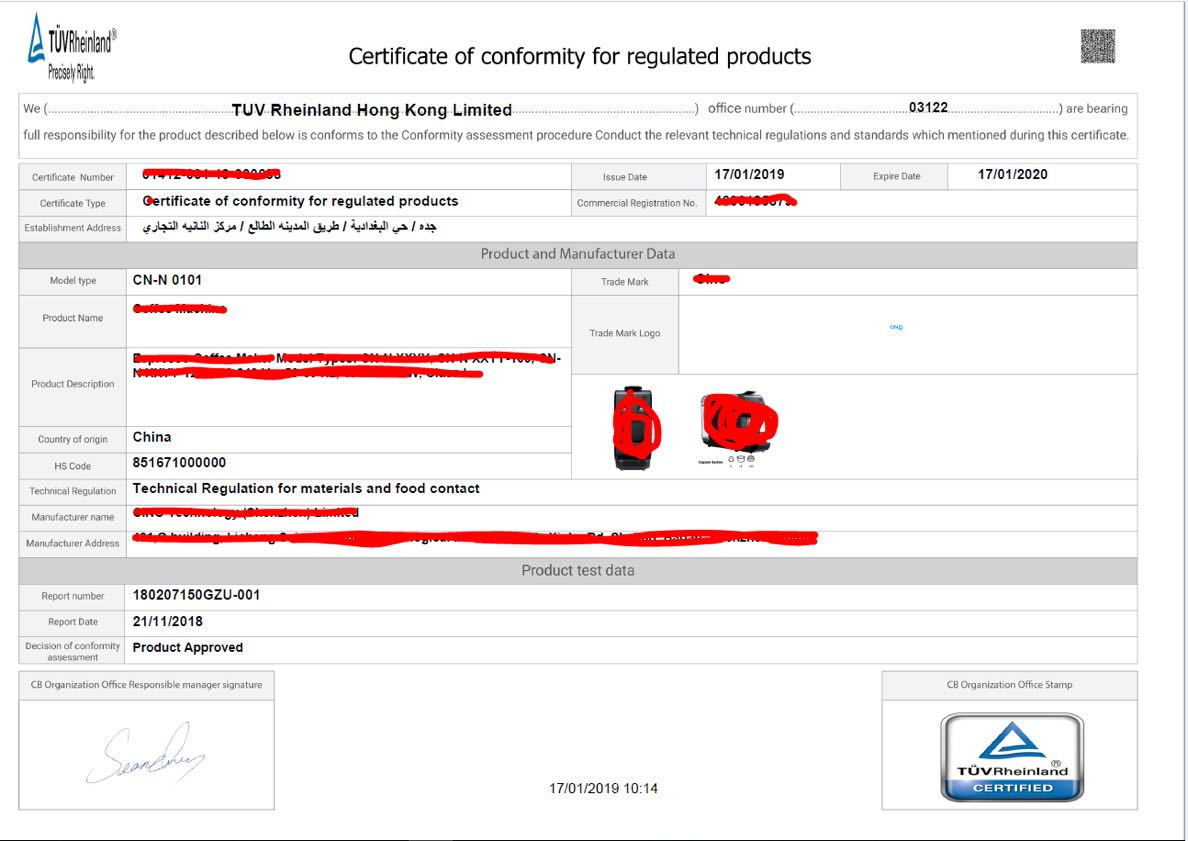Click the 'Product test data' section header

coord(578,571)
